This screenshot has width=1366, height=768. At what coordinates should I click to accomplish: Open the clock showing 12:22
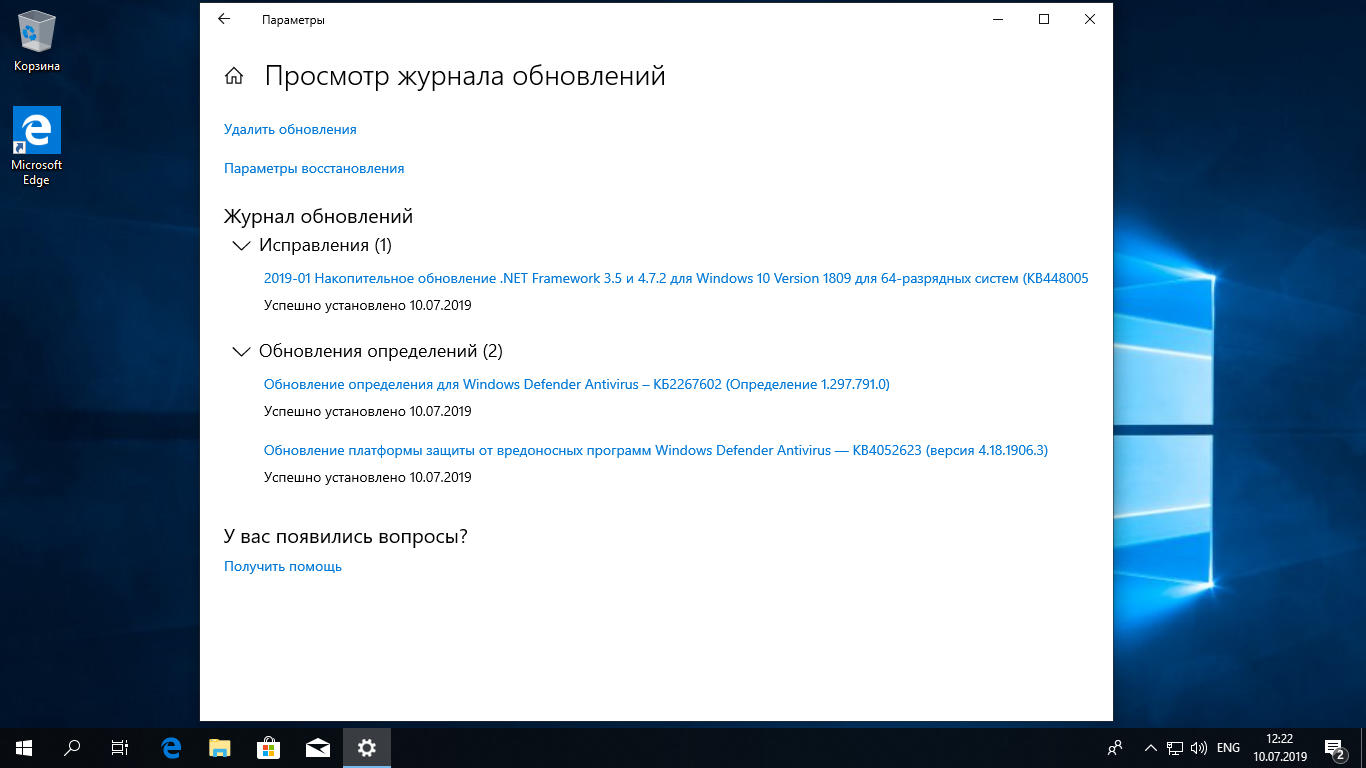coord(1280,747)
